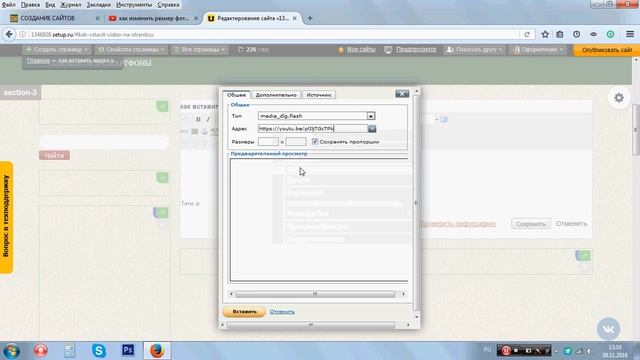
Task: Open a new browser tab
Action: point(310,18)
